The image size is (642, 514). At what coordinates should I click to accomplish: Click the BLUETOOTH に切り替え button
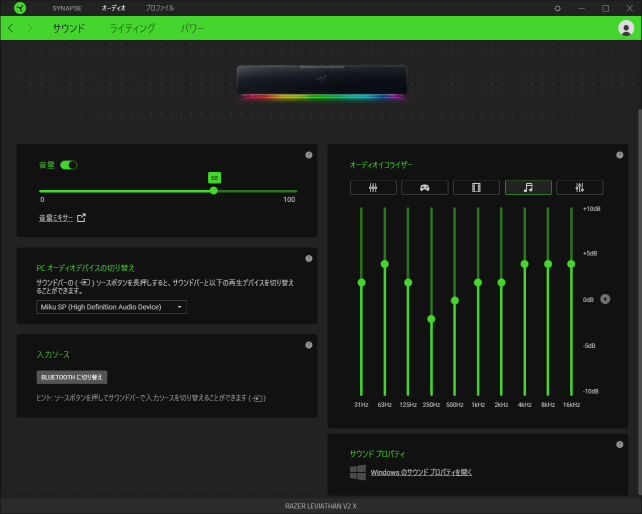[71, 377]
